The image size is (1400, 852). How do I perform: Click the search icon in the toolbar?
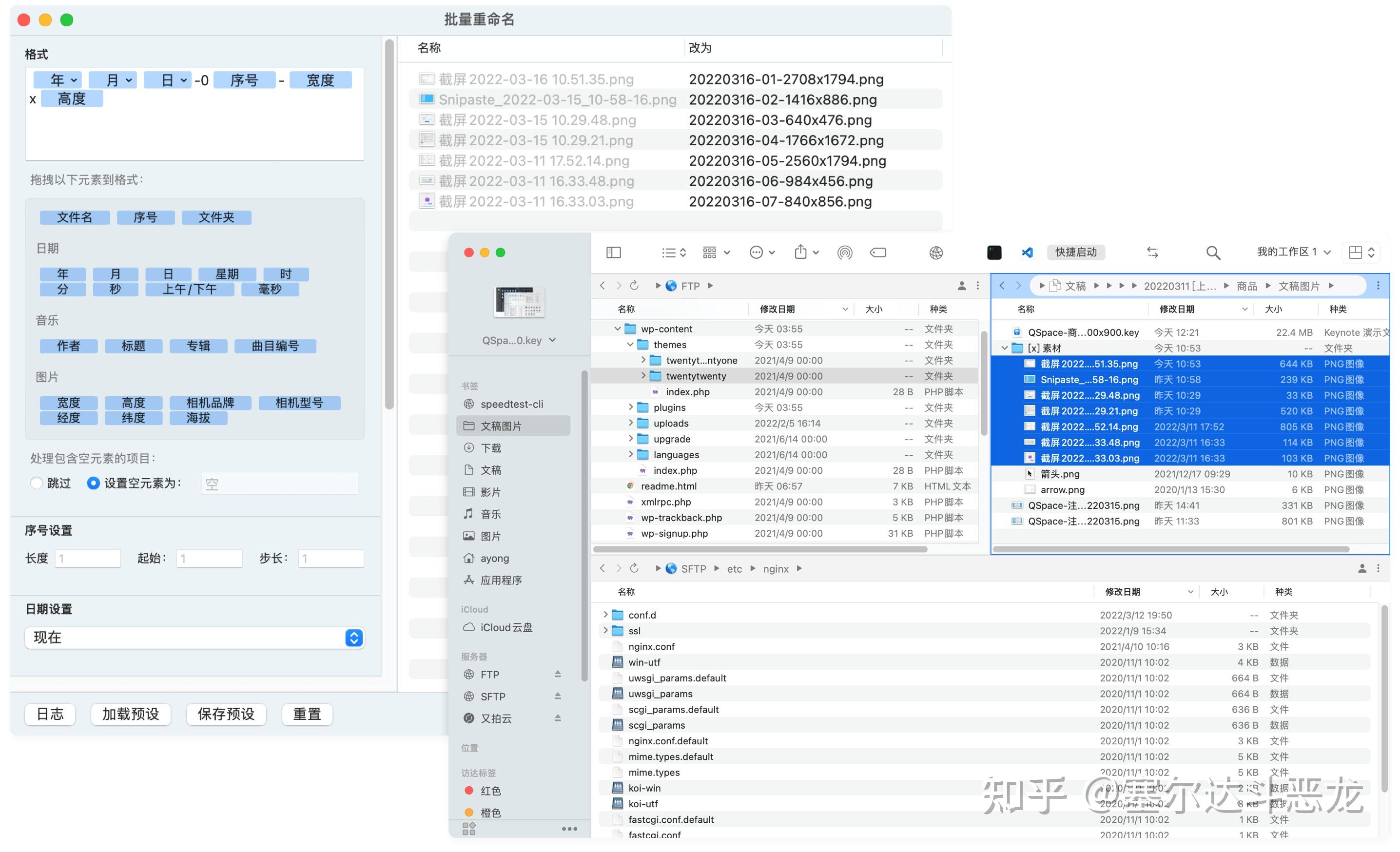click(1212, 252)
